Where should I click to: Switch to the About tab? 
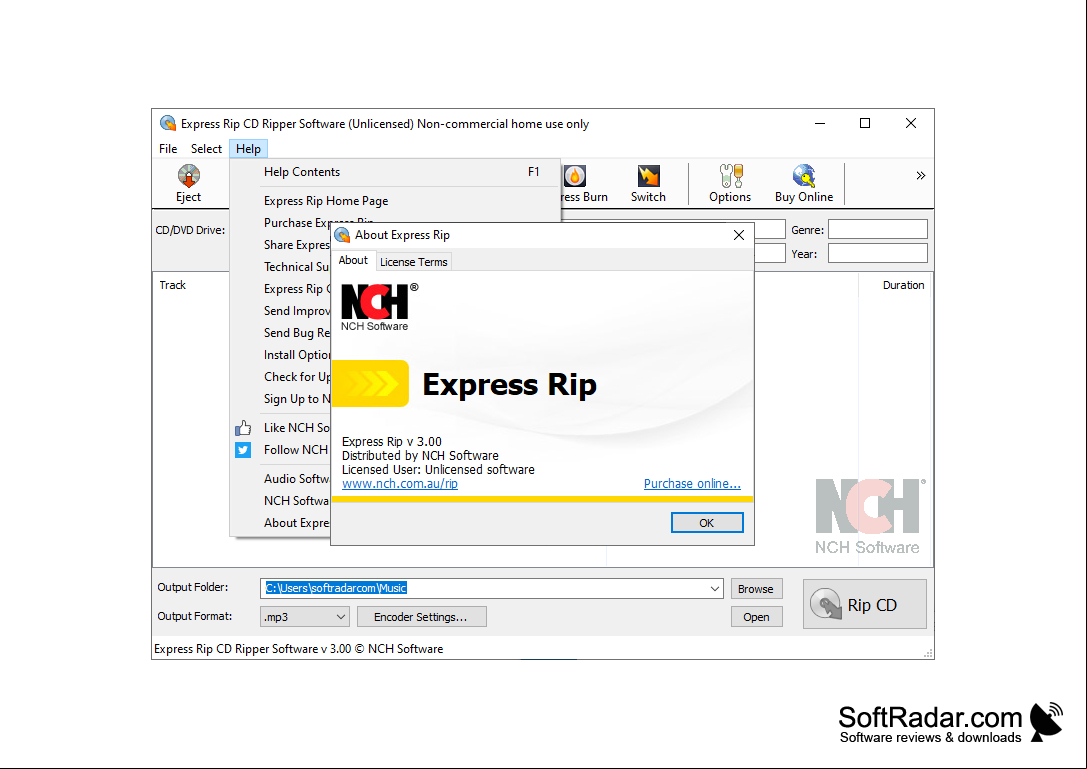(x=354, y=261)
